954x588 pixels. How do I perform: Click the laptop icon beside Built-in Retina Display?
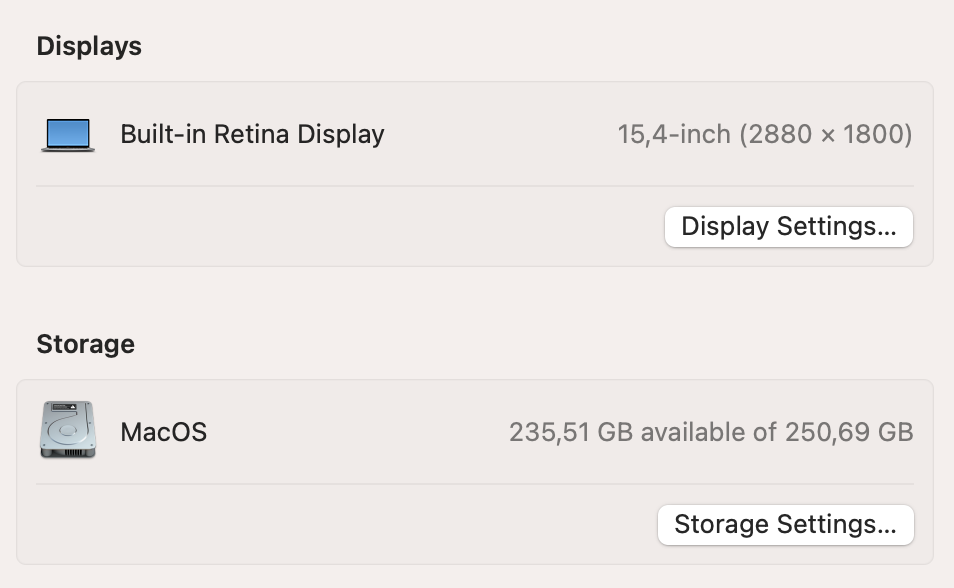(68, 134)
